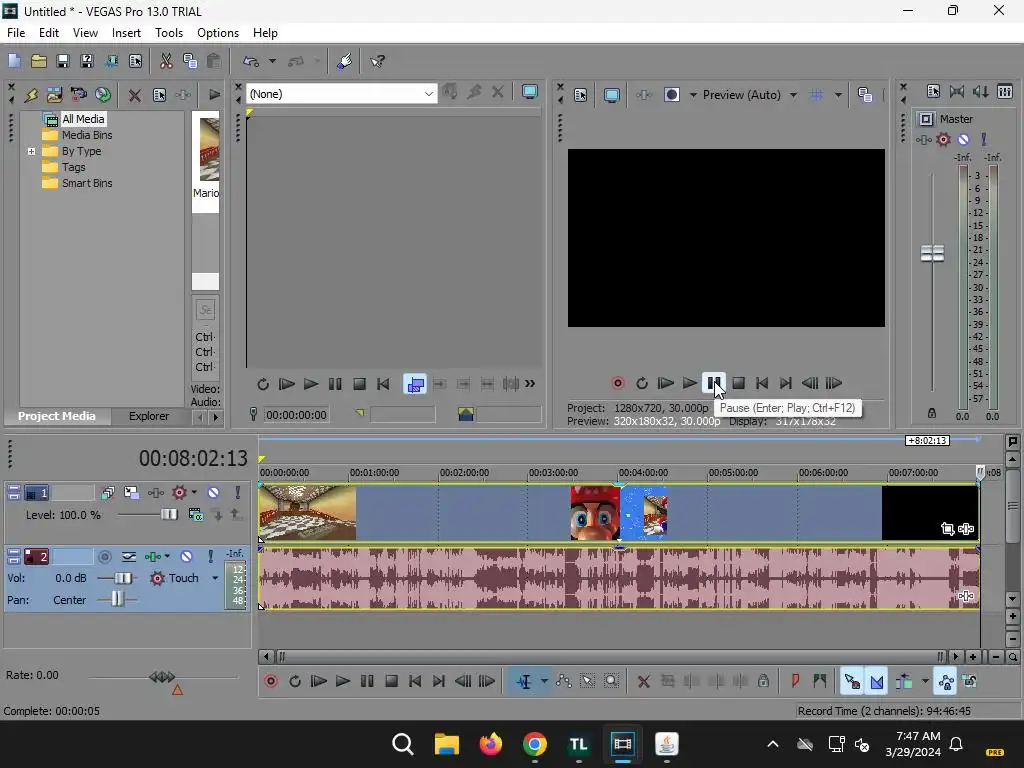The width and height of the screenshot is (1024, 768).
Task: Open the Insert menu
Action: pyautogui.click(x=126, y=33)
